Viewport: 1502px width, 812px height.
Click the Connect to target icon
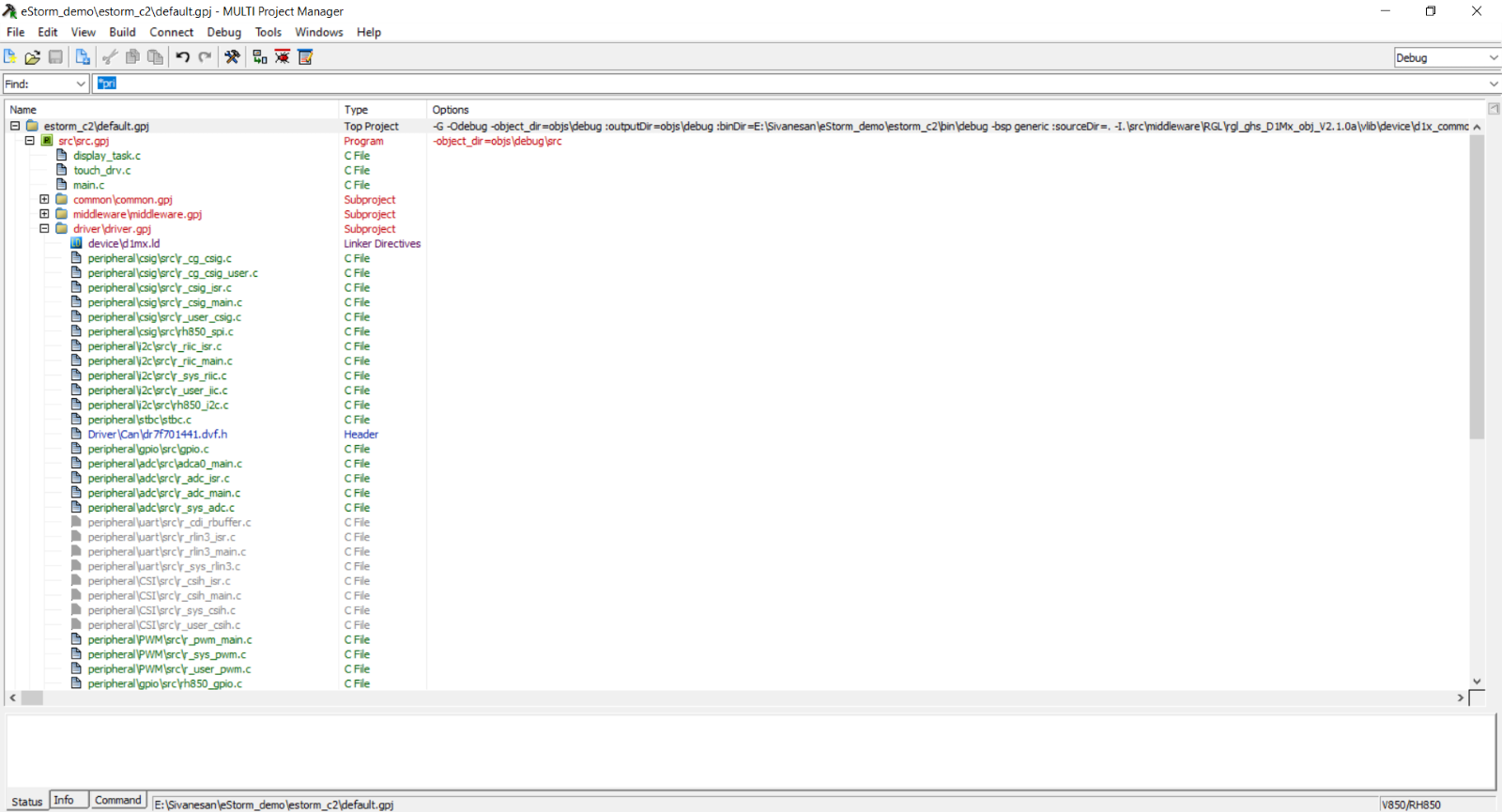pyautogui.click(x=260, y=57)
